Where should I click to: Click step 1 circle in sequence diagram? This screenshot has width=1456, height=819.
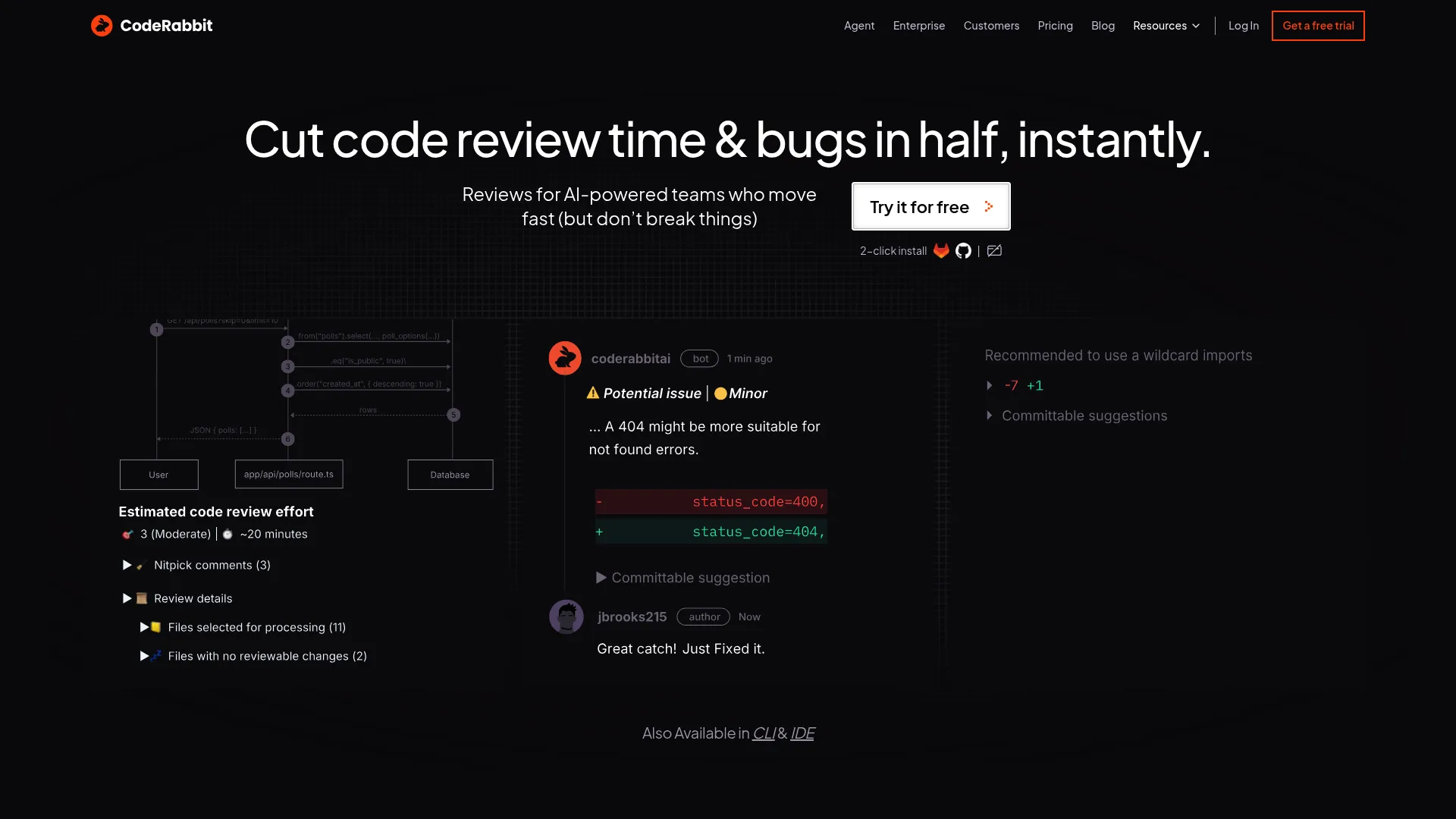[x=157, y=330]
